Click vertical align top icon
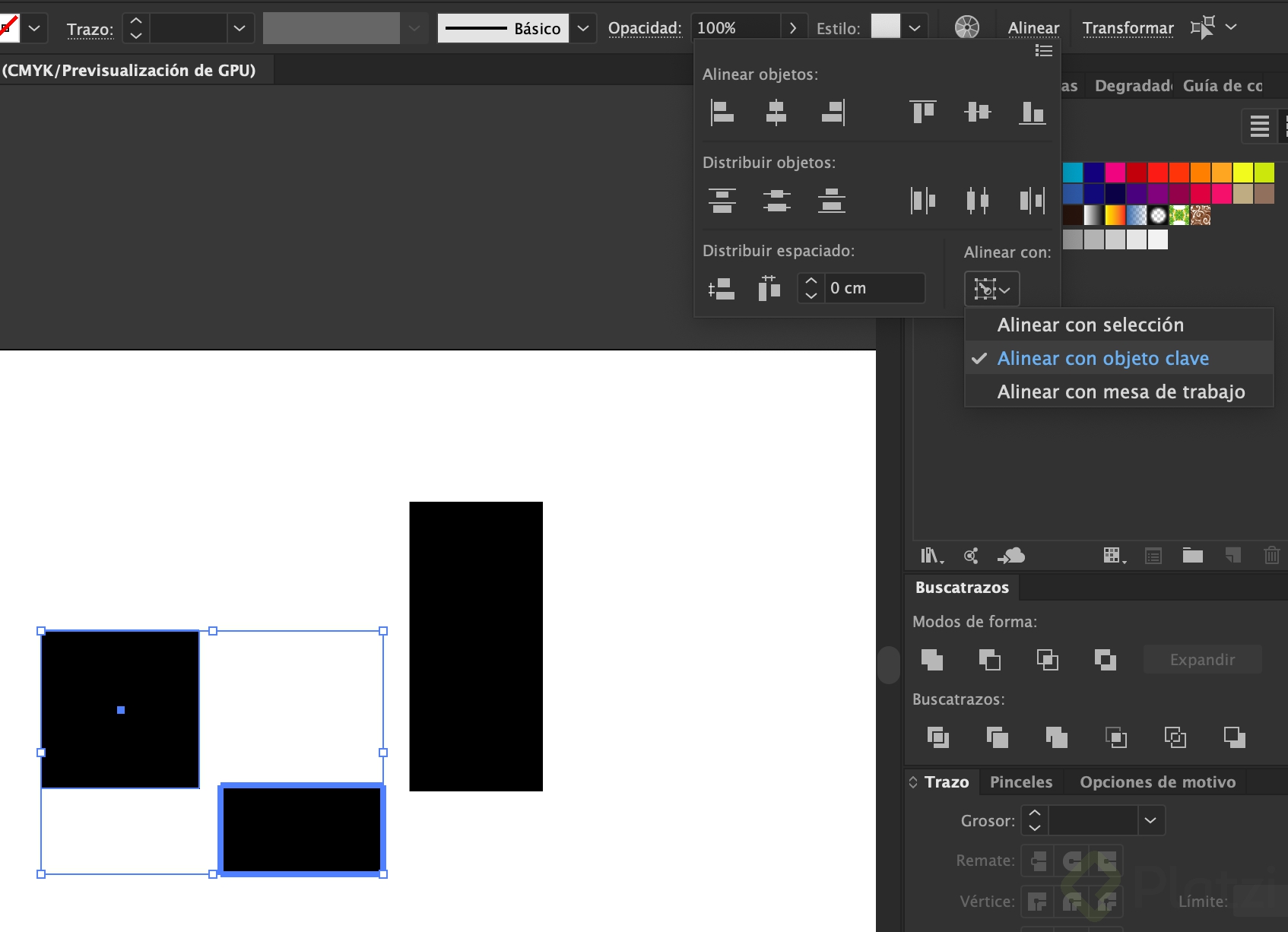1288x932 pixels. [x=923, y=113]
